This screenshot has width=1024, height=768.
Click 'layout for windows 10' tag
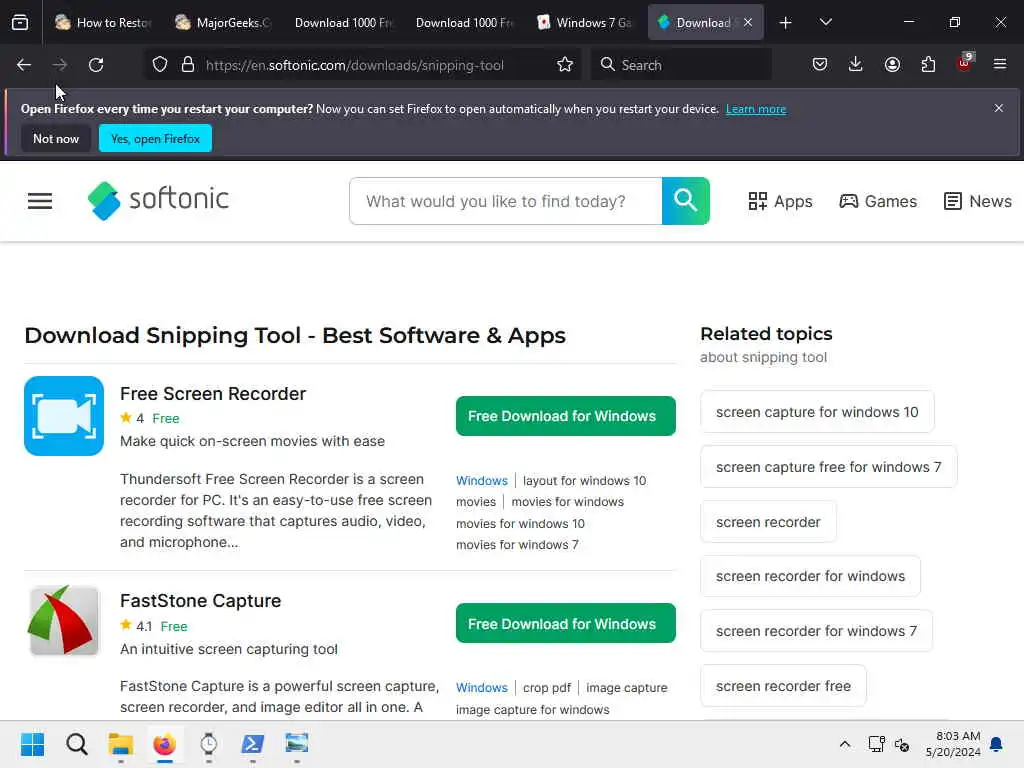click(584, 481)
